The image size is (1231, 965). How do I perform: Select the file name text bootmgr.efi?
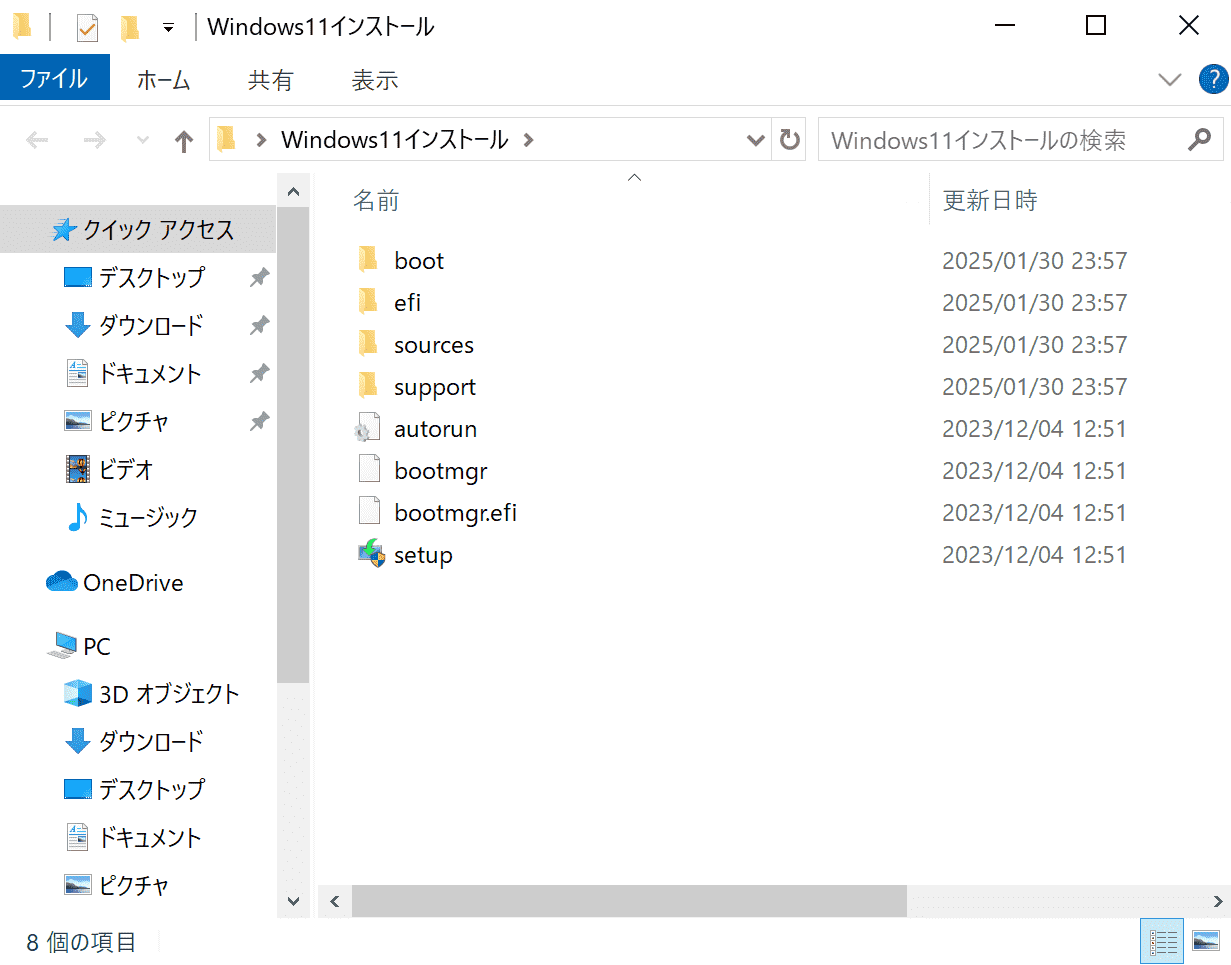pos(455,513)
